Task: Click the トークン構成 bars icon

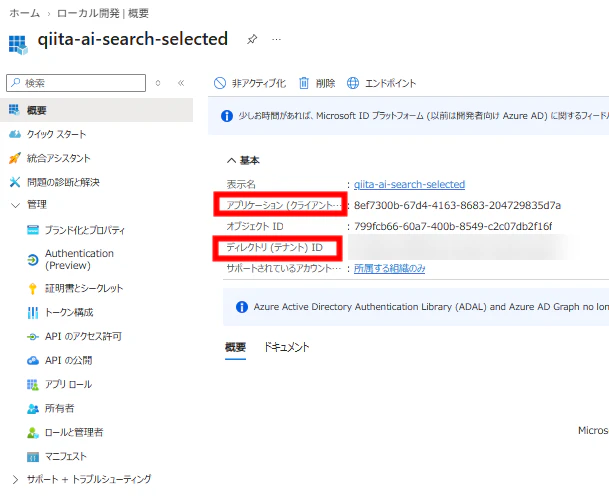Action: (x=33, y=313)
